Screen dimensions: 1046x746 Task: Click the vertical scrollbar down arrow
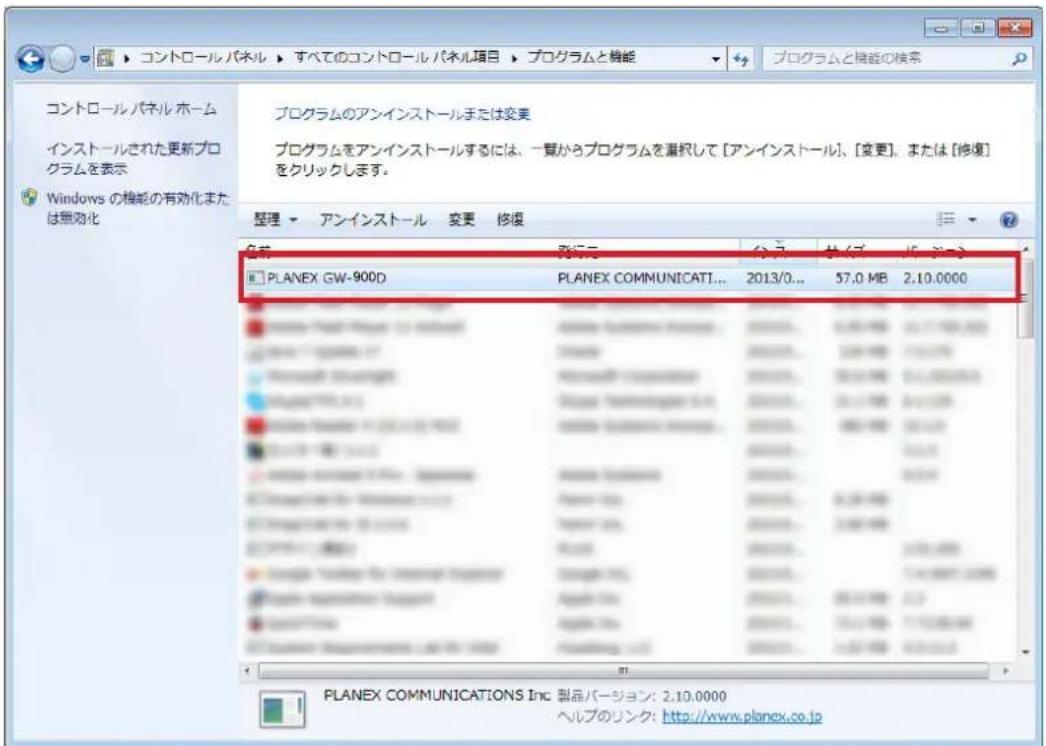(x=1025, y=653)
